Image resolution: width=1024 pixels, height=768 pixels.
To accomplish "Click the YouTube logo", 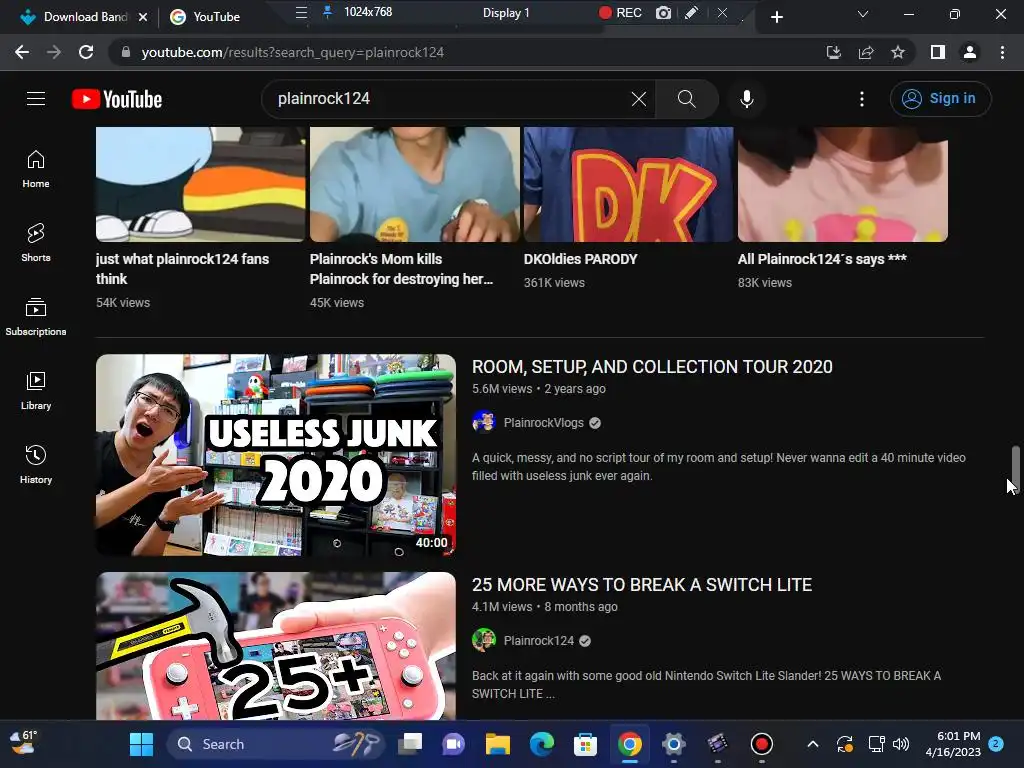I will tap(117, 99).
